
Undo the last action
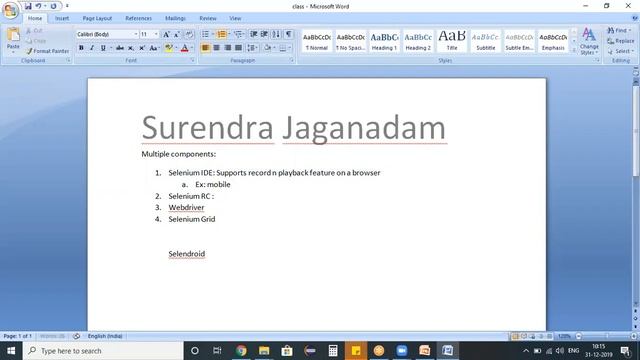38,6
